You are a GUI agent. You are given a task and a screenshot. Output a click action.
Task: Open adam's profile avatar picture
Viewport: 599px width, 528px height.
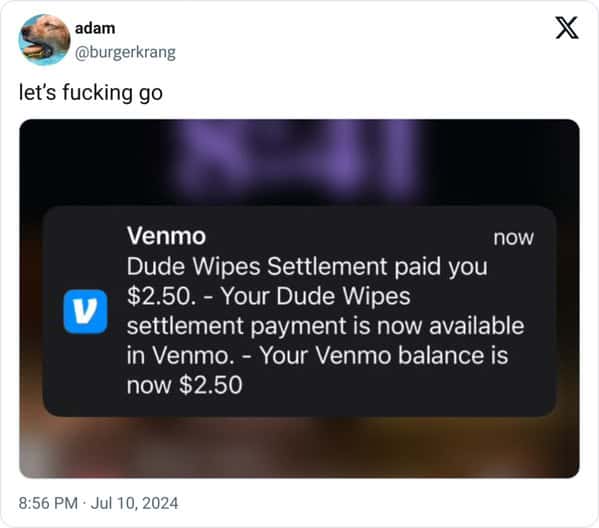point(44,40)
